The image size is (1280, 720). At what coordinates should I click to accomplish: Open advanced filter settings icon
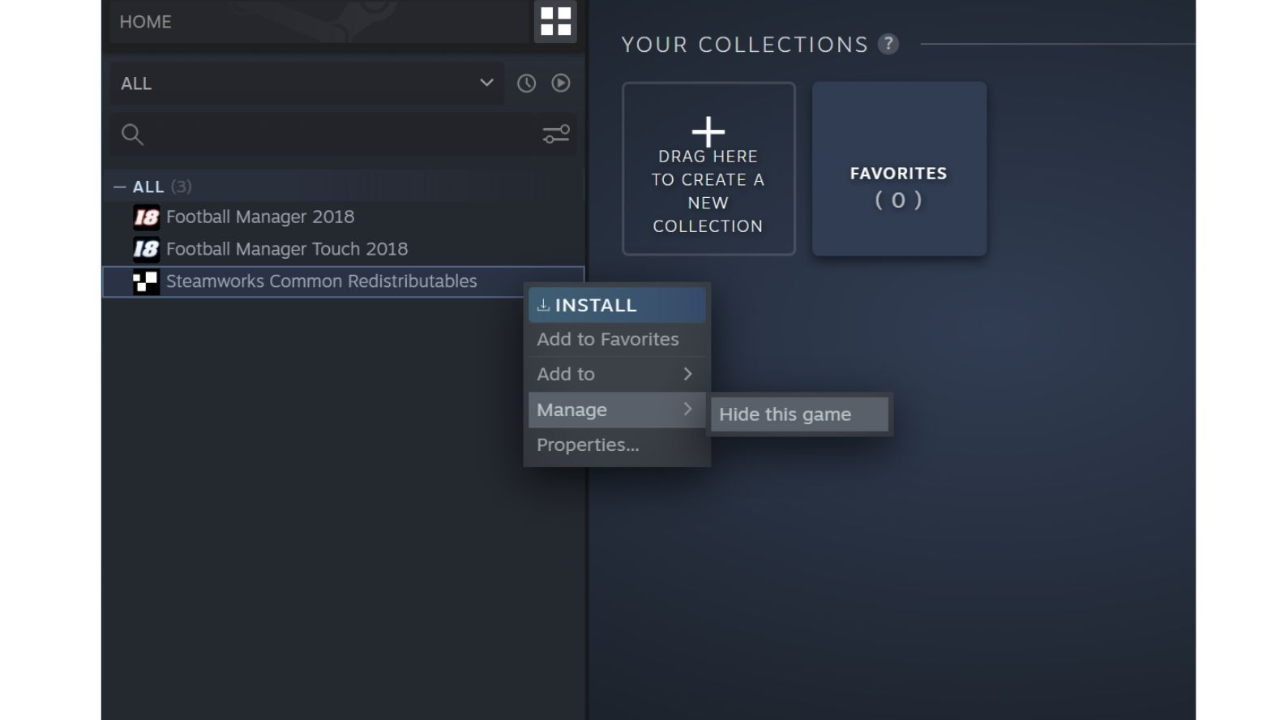point(556,134)
